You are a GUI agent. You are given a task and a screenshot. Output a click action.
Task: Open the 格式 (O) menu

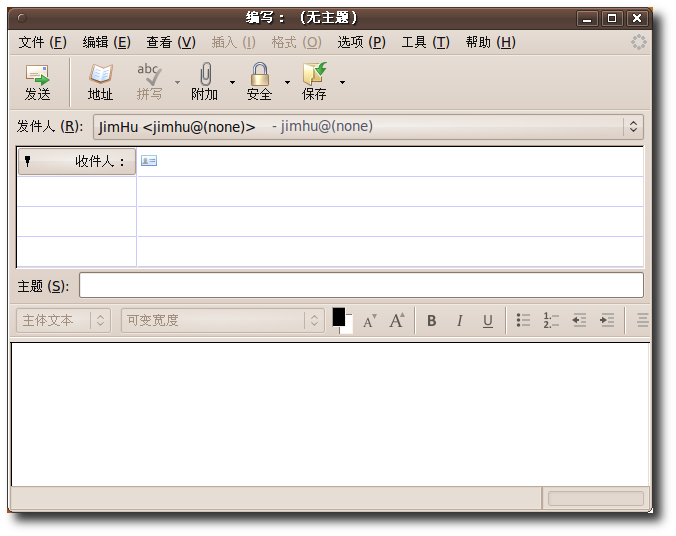tap(297, 42)
